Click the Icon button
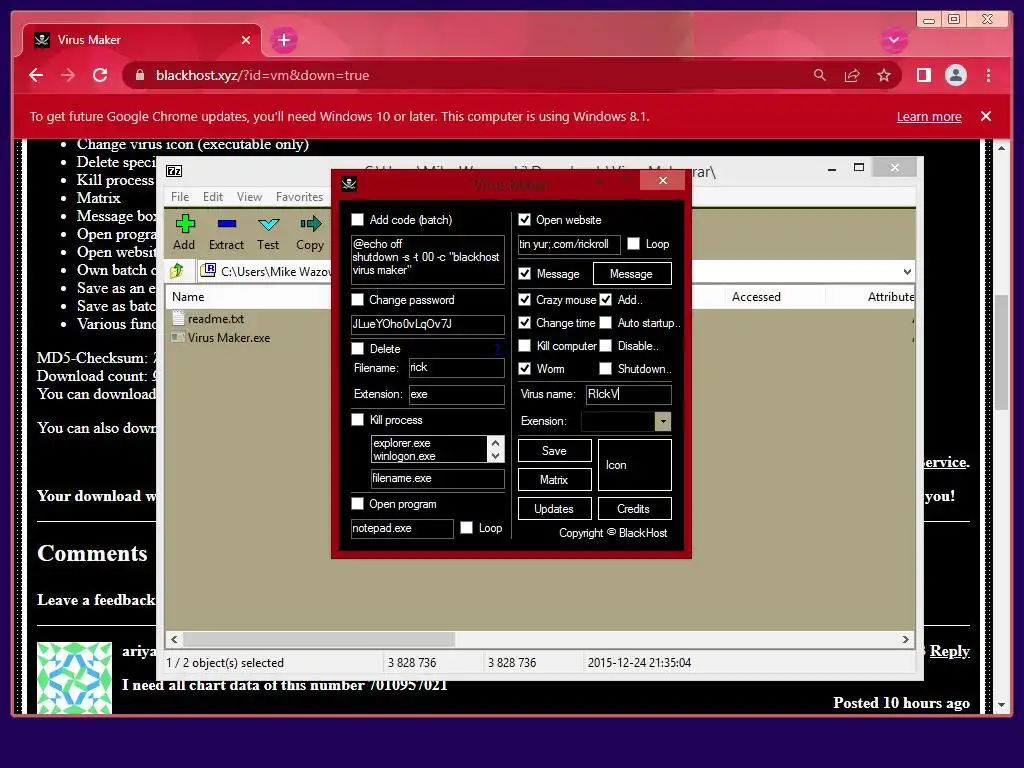Viewport: 1024px width, 768px height. pos(635,465)
